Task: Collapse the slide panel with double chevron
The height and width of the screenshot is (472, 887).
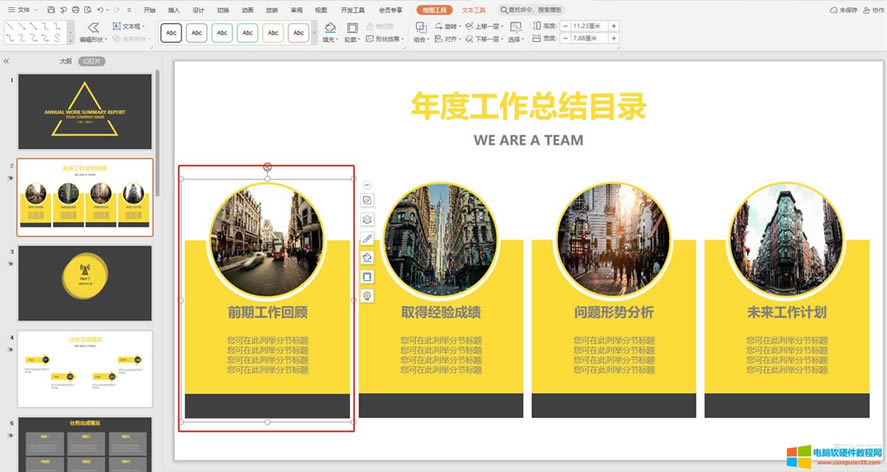Action: [x=7, y=61]
